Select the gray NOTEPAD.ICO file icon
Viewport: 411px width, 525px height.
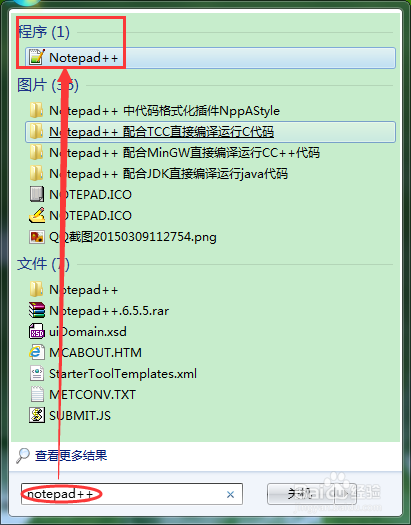pos(36,194)
